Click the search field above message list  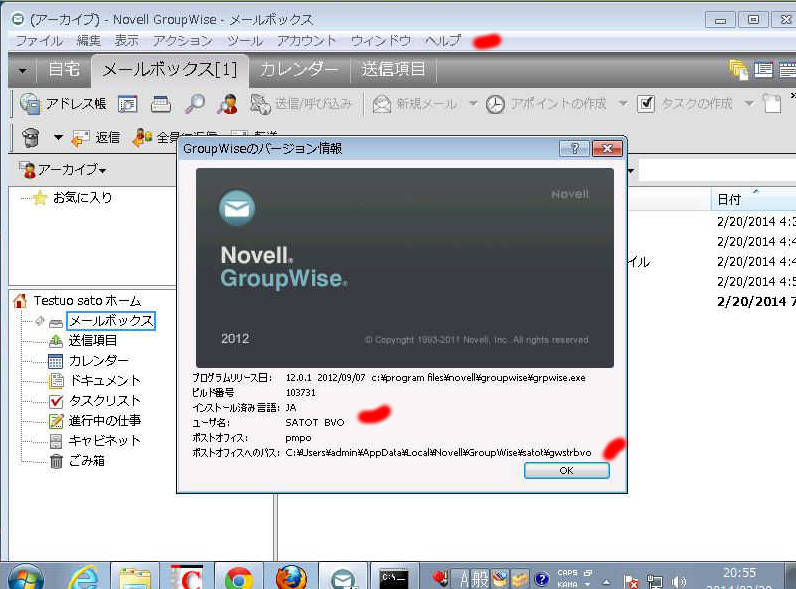pyautogui.click(x=717, y=171)
